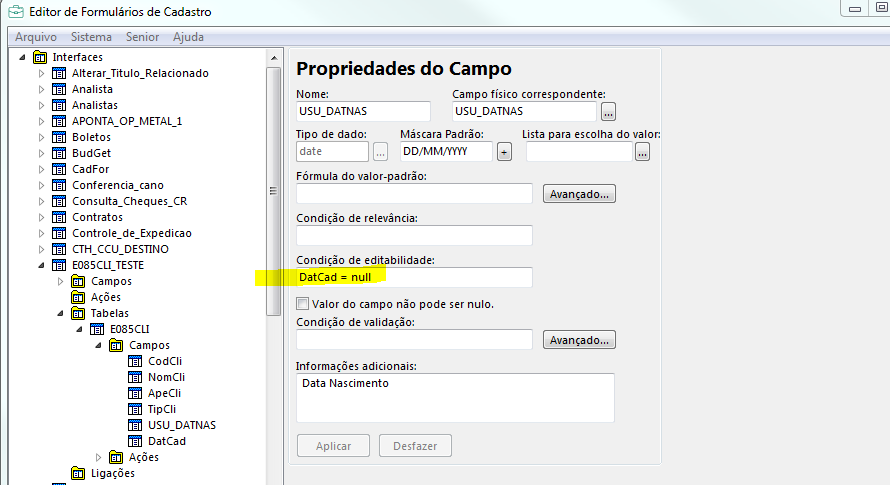890x485 pixels.
Task: Click the E085CLI table icon
Action: click(97, 329)
